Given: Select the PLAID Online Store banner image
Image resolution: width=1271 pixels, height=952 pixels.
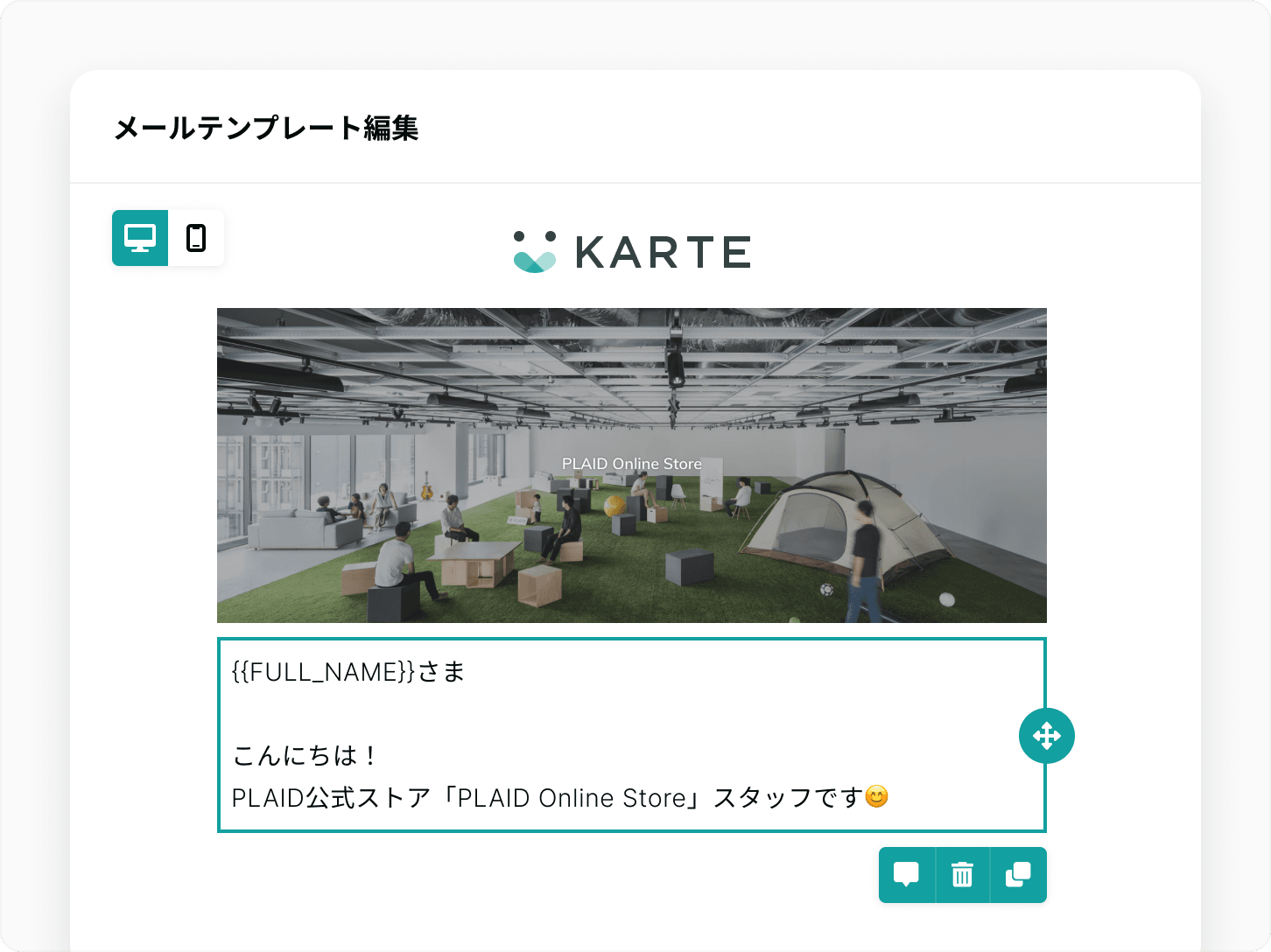Looking at the screenshot, I should point(632,465).
